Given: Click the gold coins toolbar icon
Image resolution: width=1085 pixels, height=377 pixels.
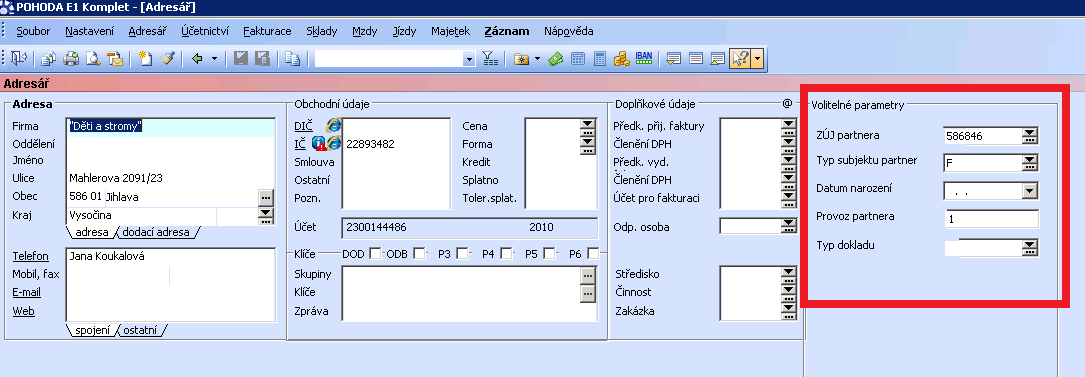Looking at the screenshot, I should pos(621,59).
